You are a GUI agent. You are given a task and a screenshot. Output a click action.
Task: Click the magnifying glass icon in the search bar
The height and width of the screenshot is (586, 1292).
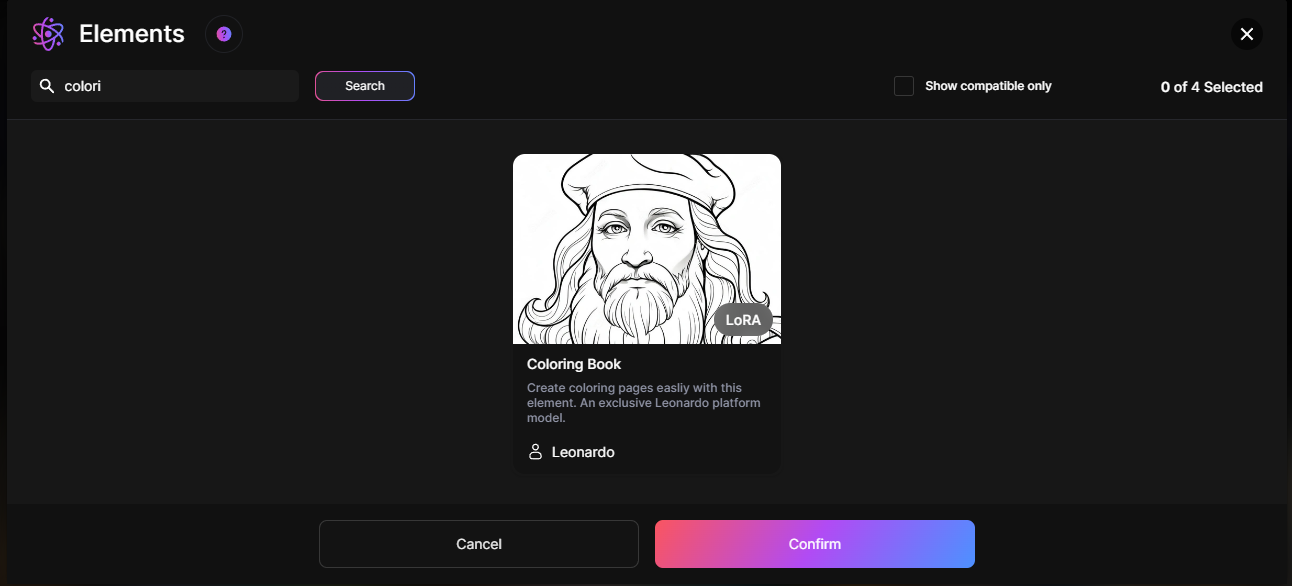coord(47,86)
